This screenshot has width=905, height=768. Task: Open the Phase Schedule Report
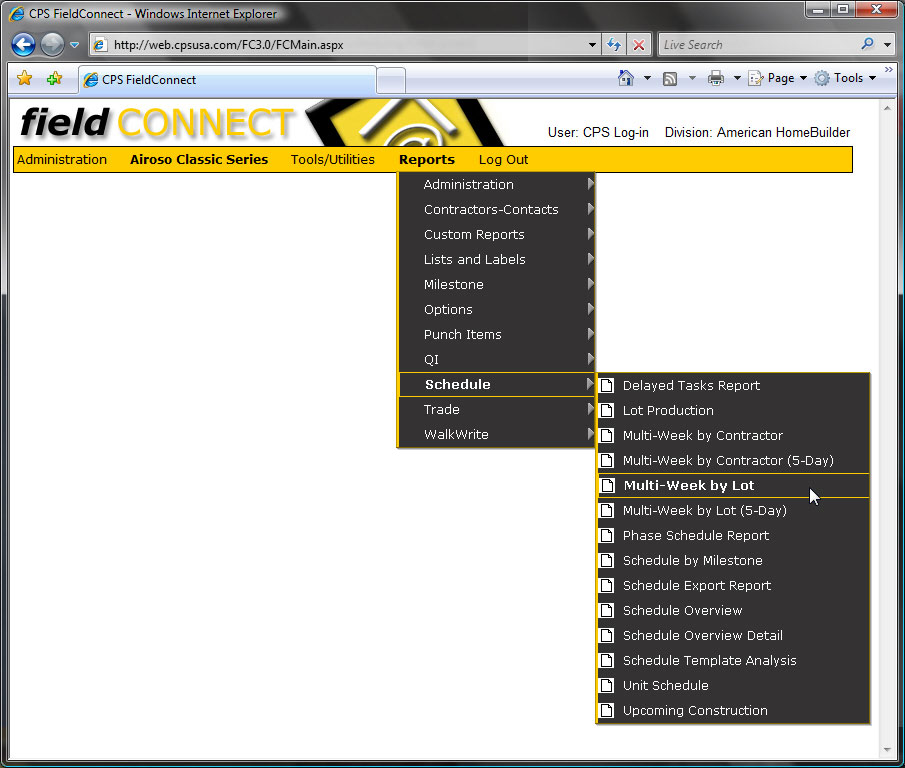pyautogui.click(x=733, y=535)
